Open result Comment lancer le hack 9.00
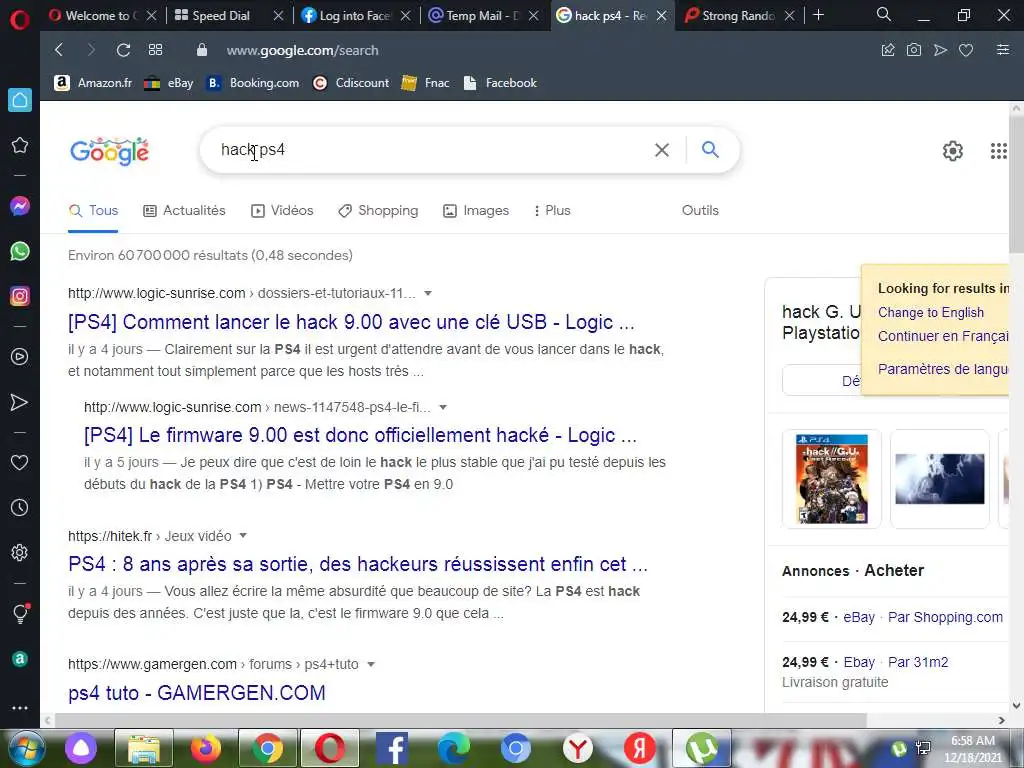Image resolution: width=1024 pixels, height=768 pixels. click(x=351, y=322)
